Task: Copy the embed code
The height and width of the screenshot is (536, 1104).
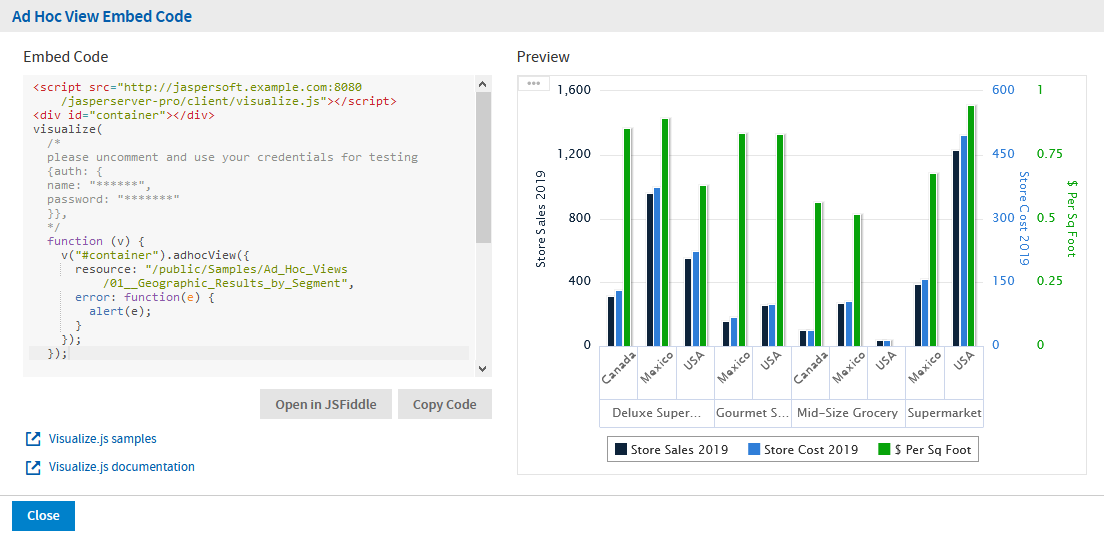Action: (444, 404)
